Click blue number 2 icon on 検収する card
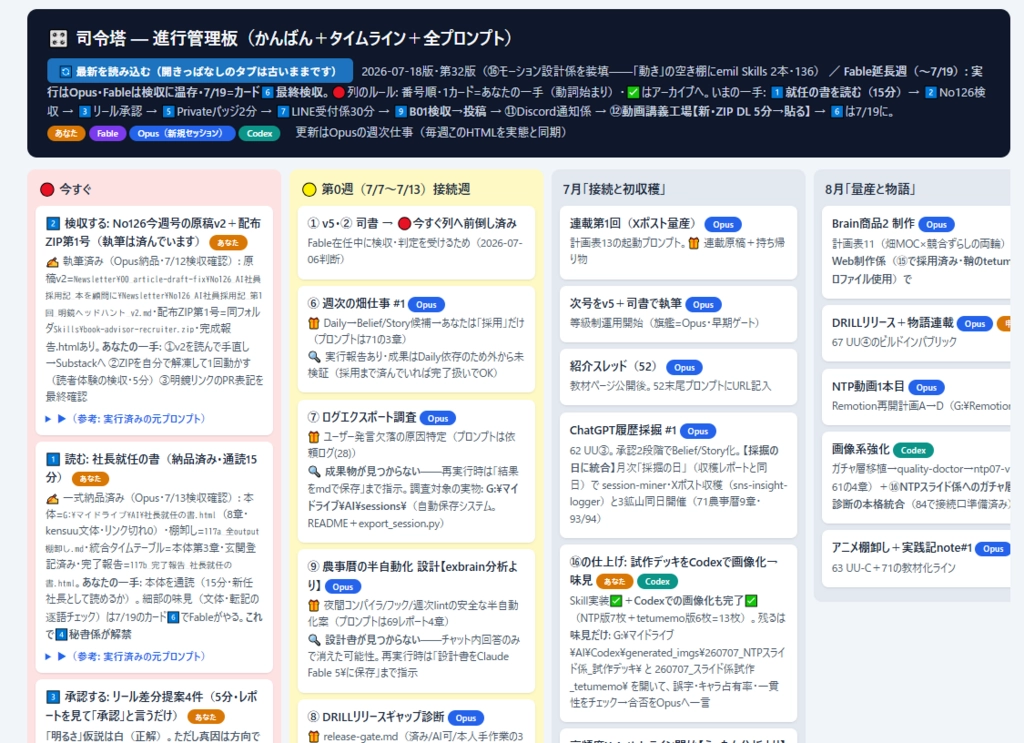The width and height of the screenshot is (1024, 743). click(53, 223)
